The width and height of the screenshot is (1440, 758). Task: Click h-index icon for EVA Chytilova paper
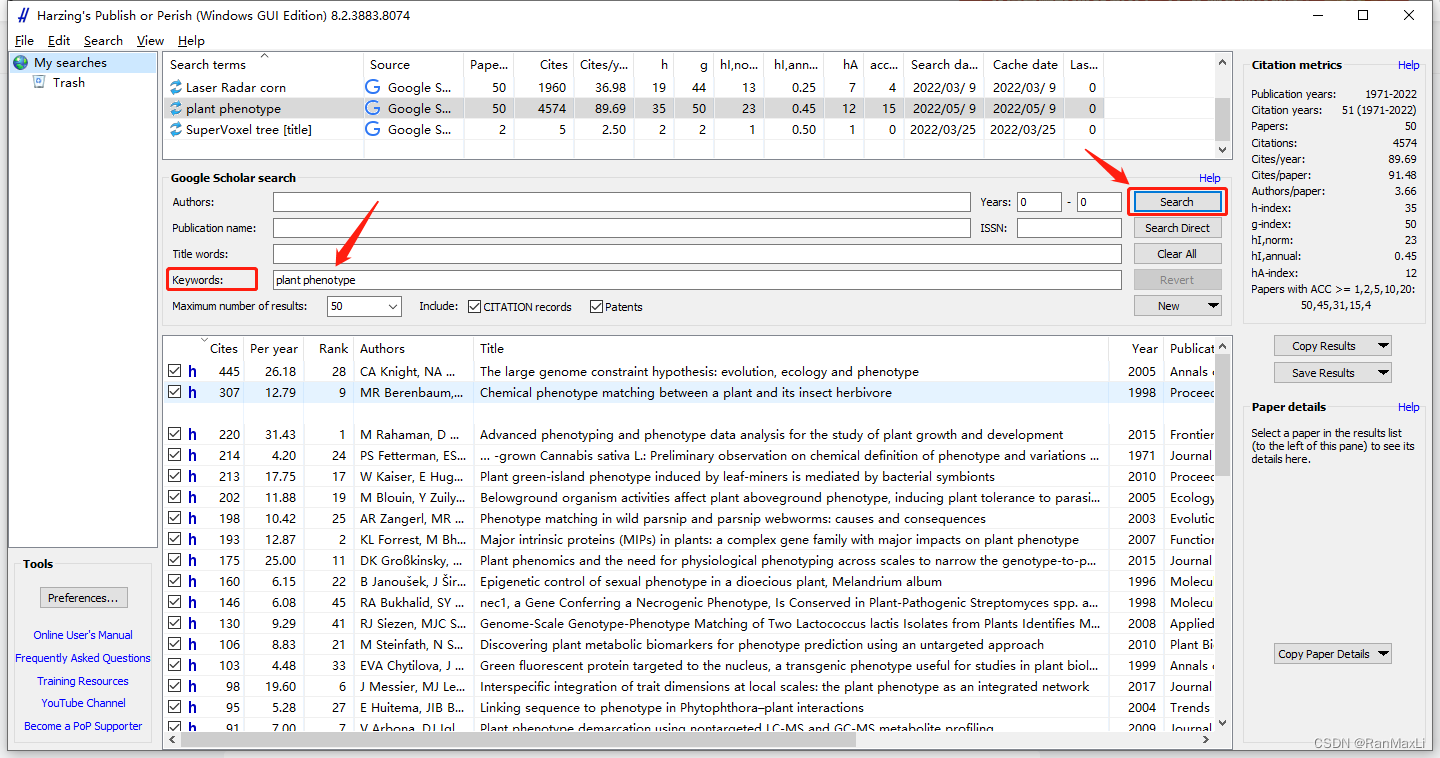pos(192,666)
